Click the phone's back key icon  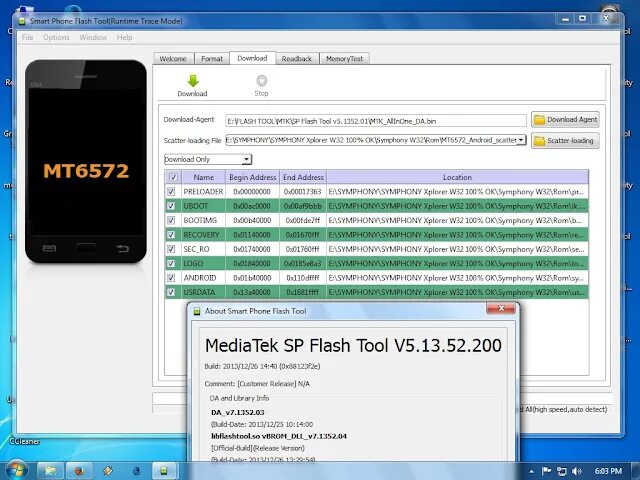(122, 248)
